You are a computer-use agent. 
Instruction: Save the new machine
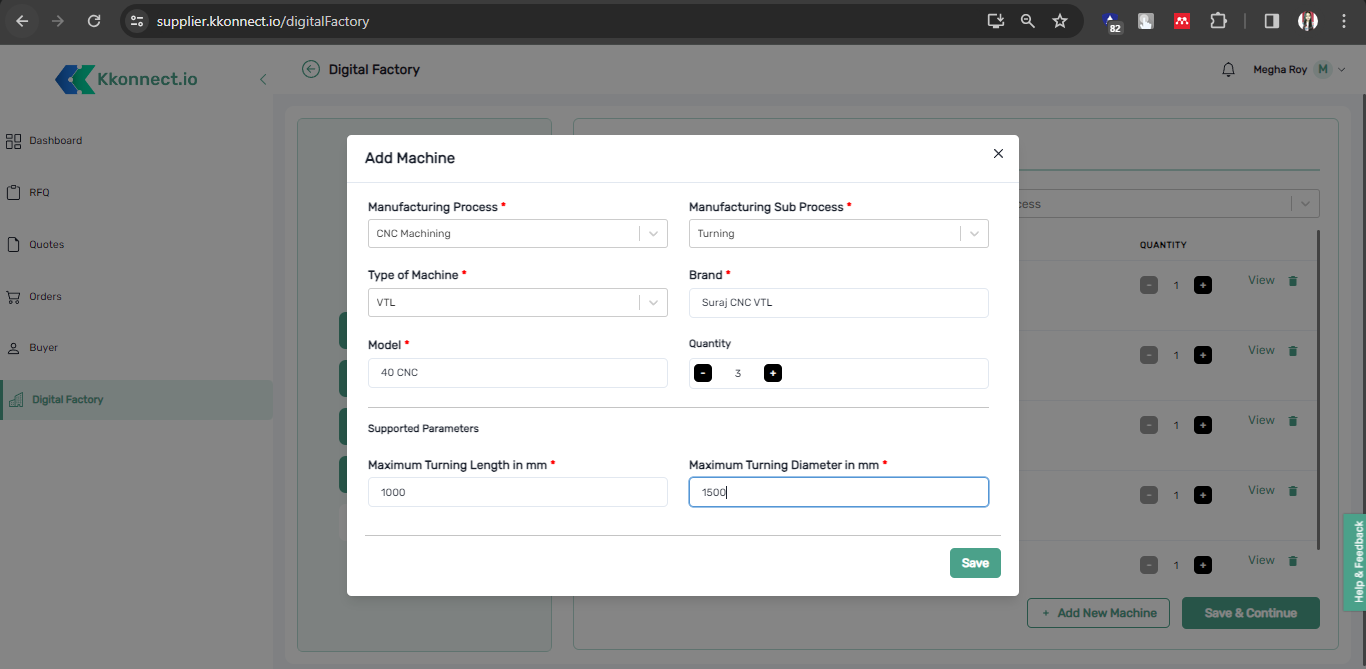(974, 563)
